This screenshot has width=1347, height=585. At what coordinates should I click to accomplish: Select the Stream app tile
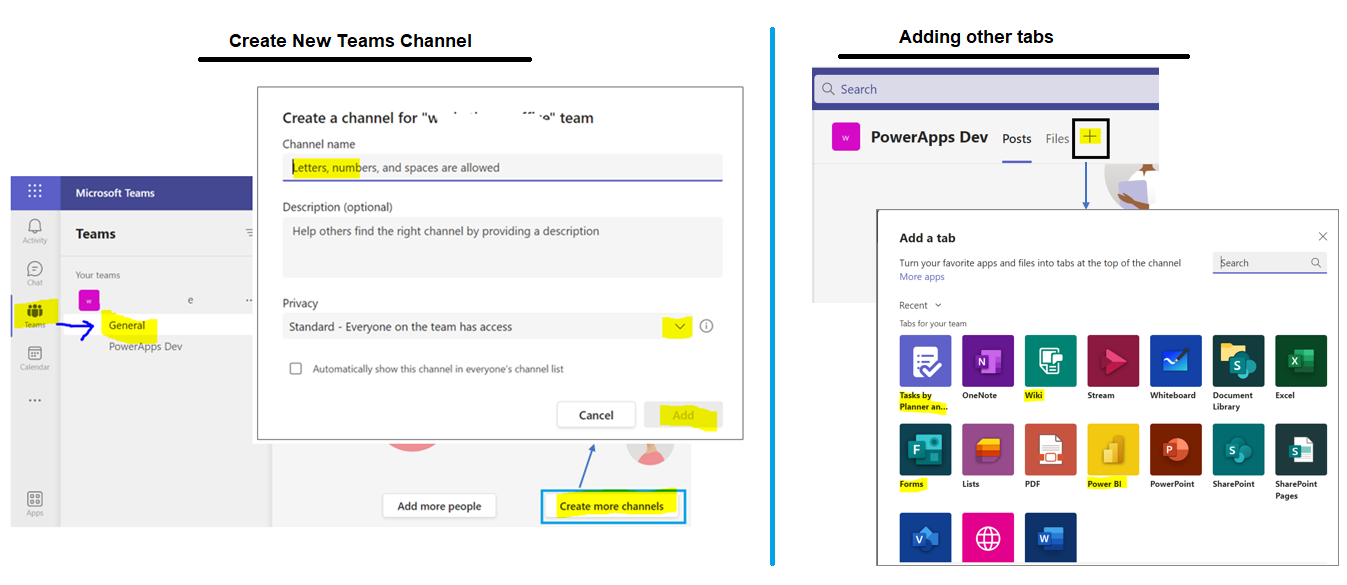tap(1112, 360)
